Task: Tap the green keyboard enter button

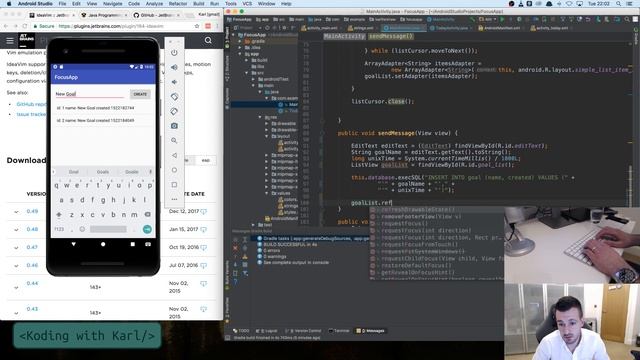Action: point(147,229)
